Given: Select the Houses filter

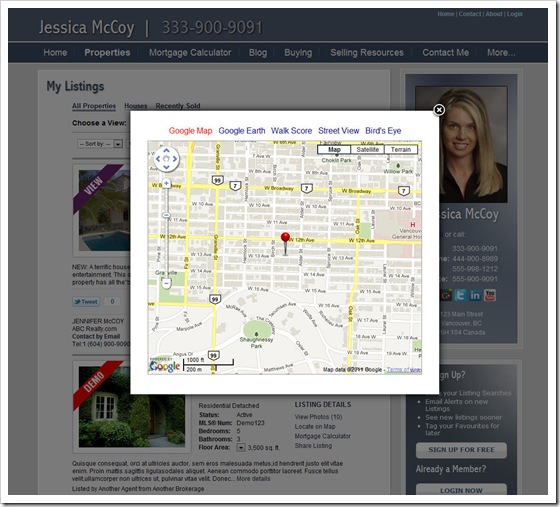Looking at the screenshot, I should point(136,106).
